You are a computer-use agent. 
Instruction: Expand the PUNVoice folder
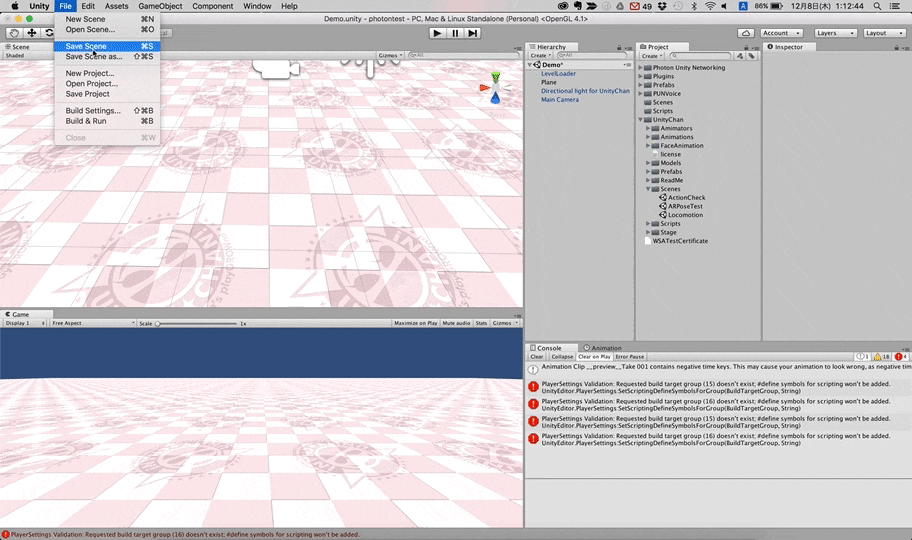(x=641, y=94)
